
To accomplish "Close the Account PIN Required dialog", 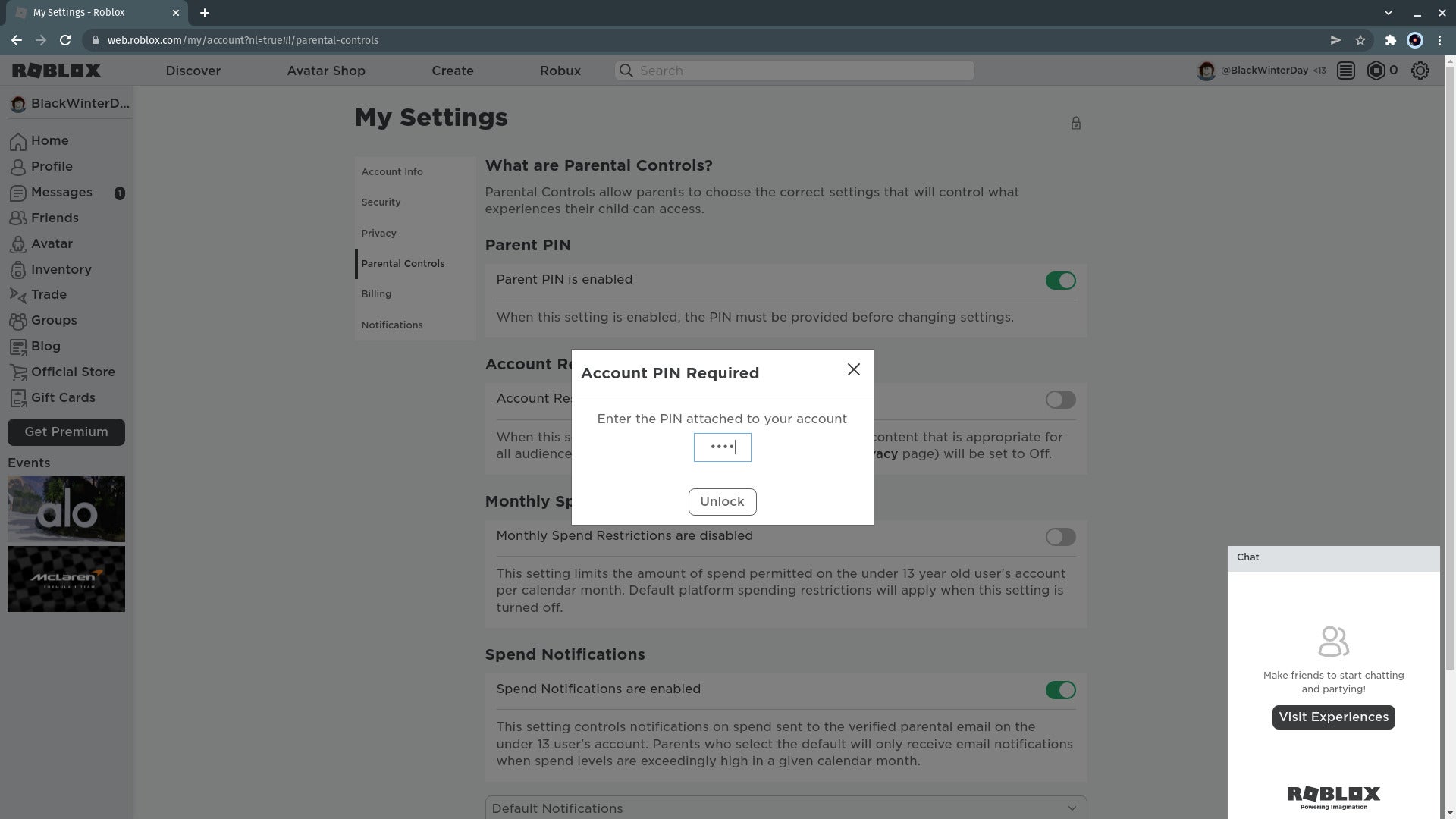I will 853,369.
